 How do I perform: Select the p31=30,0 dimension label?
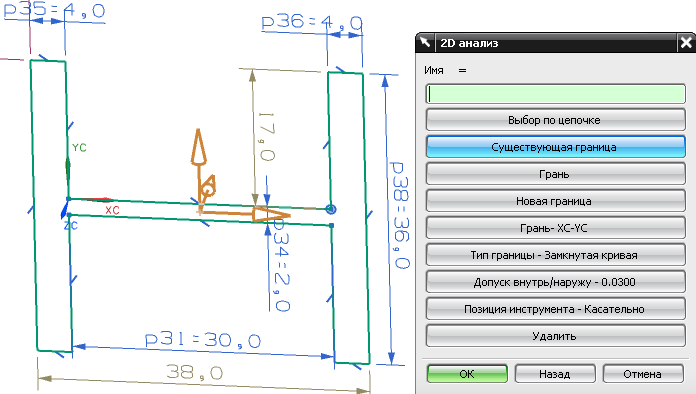coord(203,340)
